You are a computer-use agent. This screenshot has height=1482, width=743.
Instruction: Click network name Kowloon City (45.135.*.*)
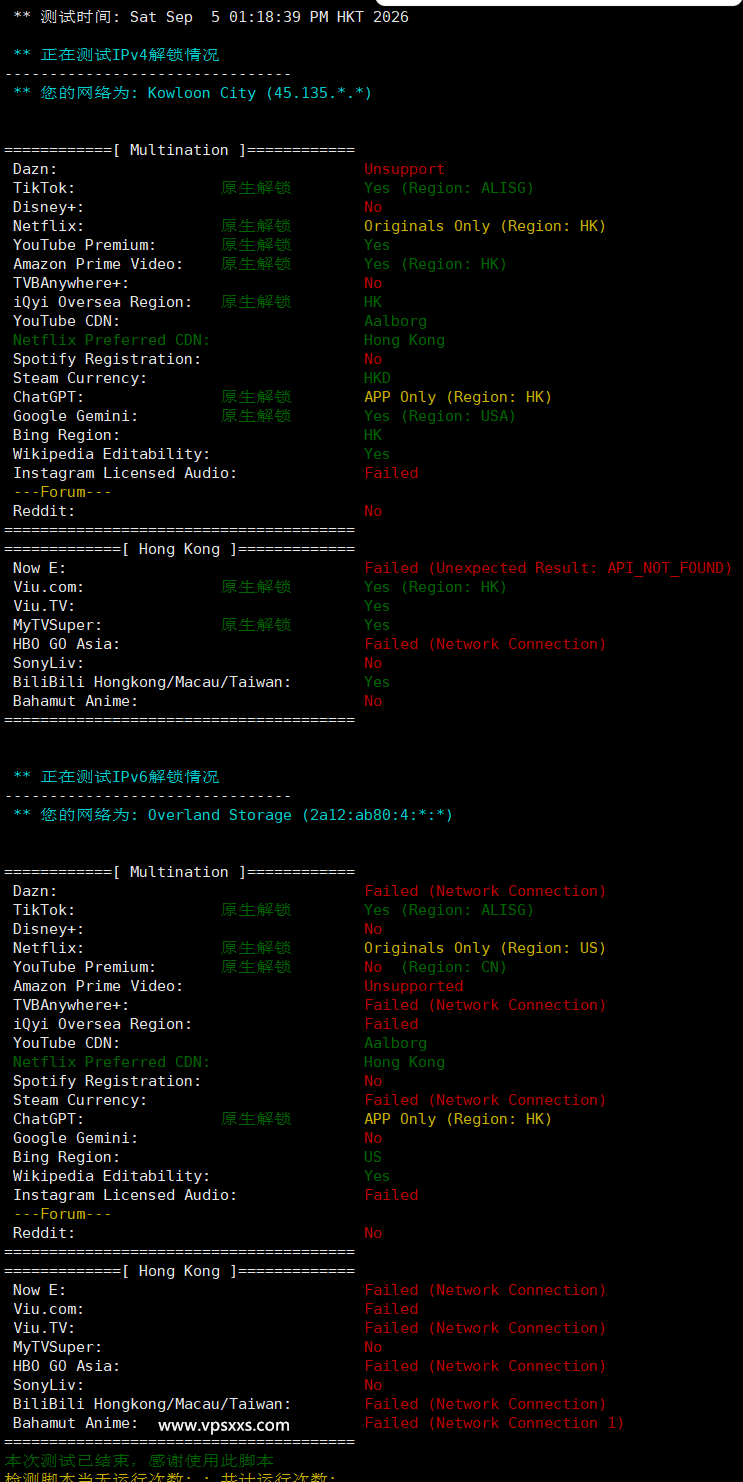[260, 93]
